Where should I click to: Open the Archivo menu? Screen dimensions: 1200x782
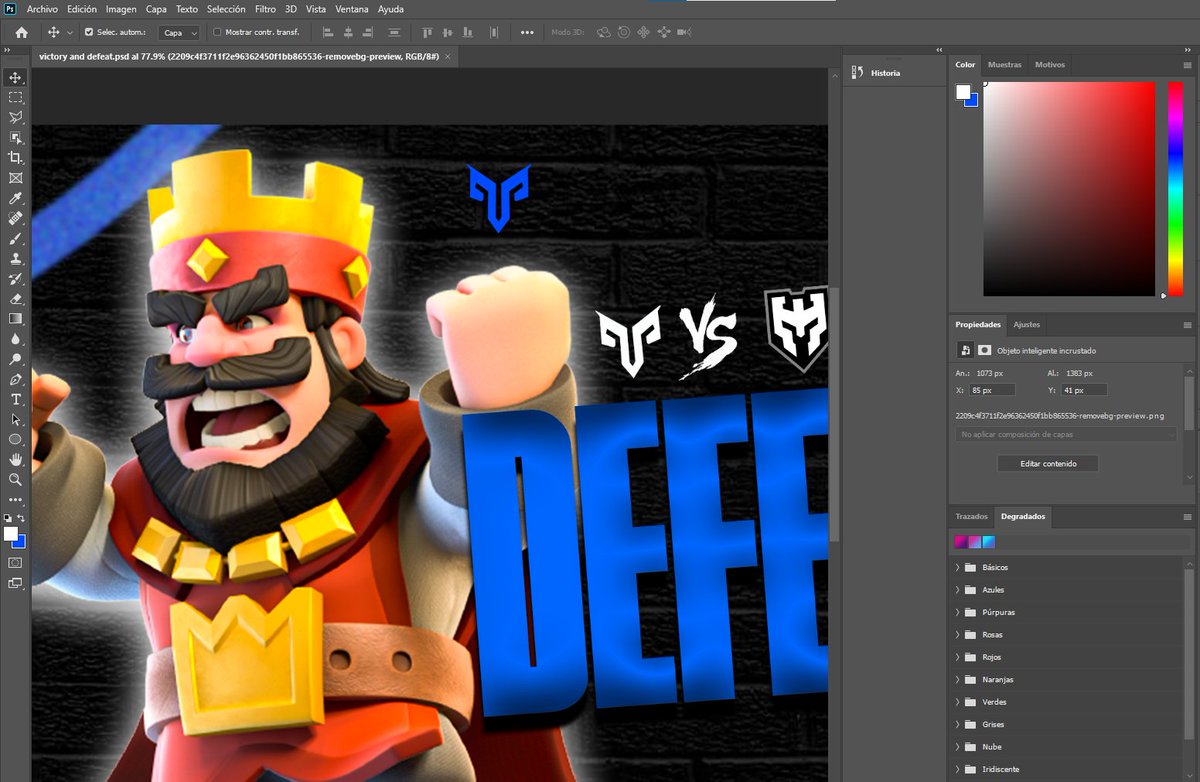(x=42, y=8)
